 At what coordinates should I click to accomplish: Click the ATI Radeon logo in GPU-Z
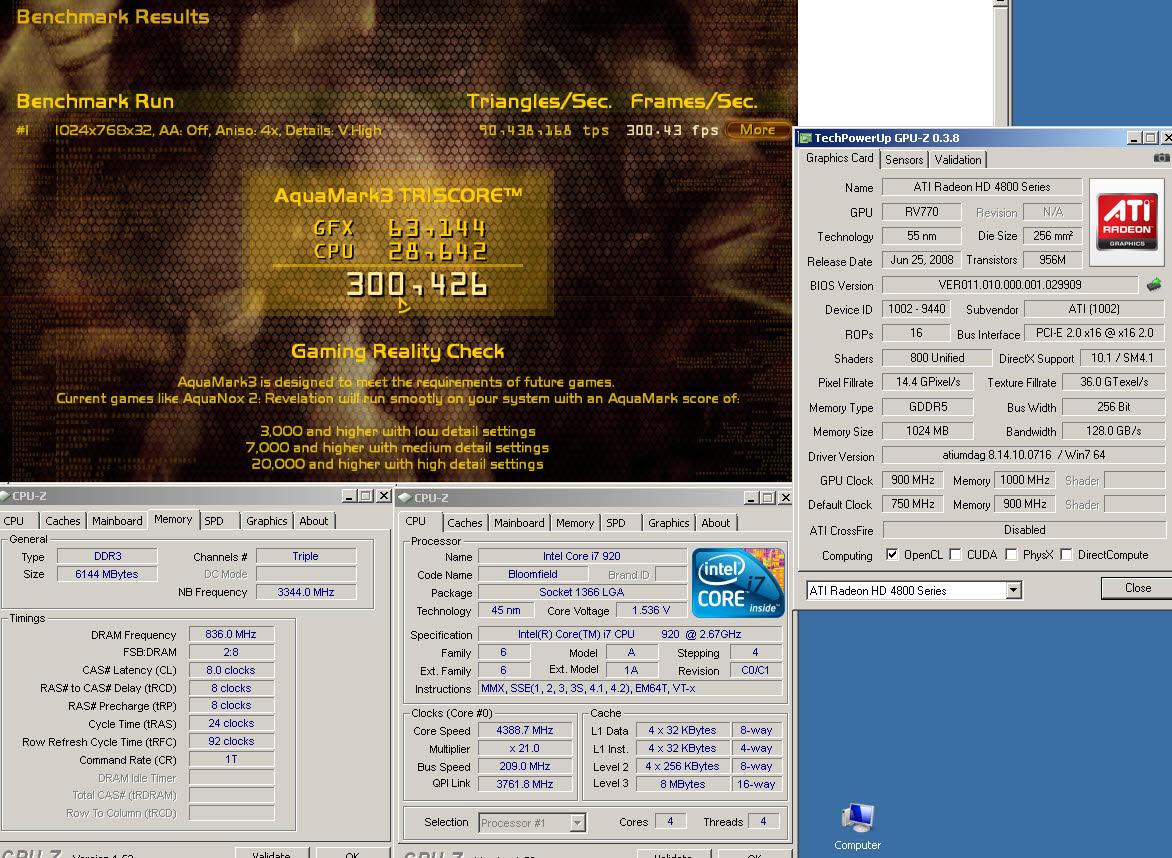[x=1126, y=222]
